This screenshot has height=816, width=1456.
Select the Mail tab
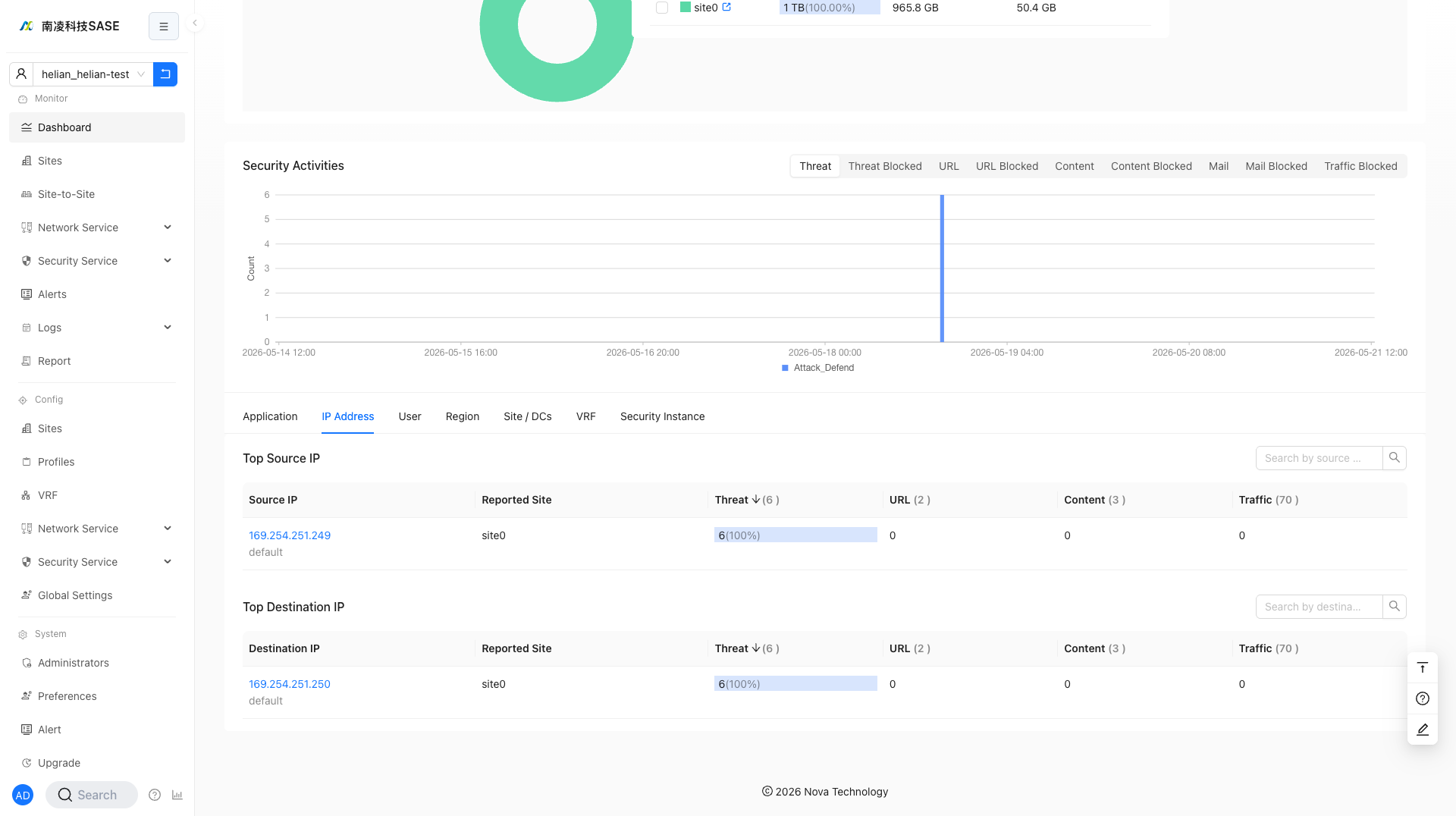[1218, 166]
